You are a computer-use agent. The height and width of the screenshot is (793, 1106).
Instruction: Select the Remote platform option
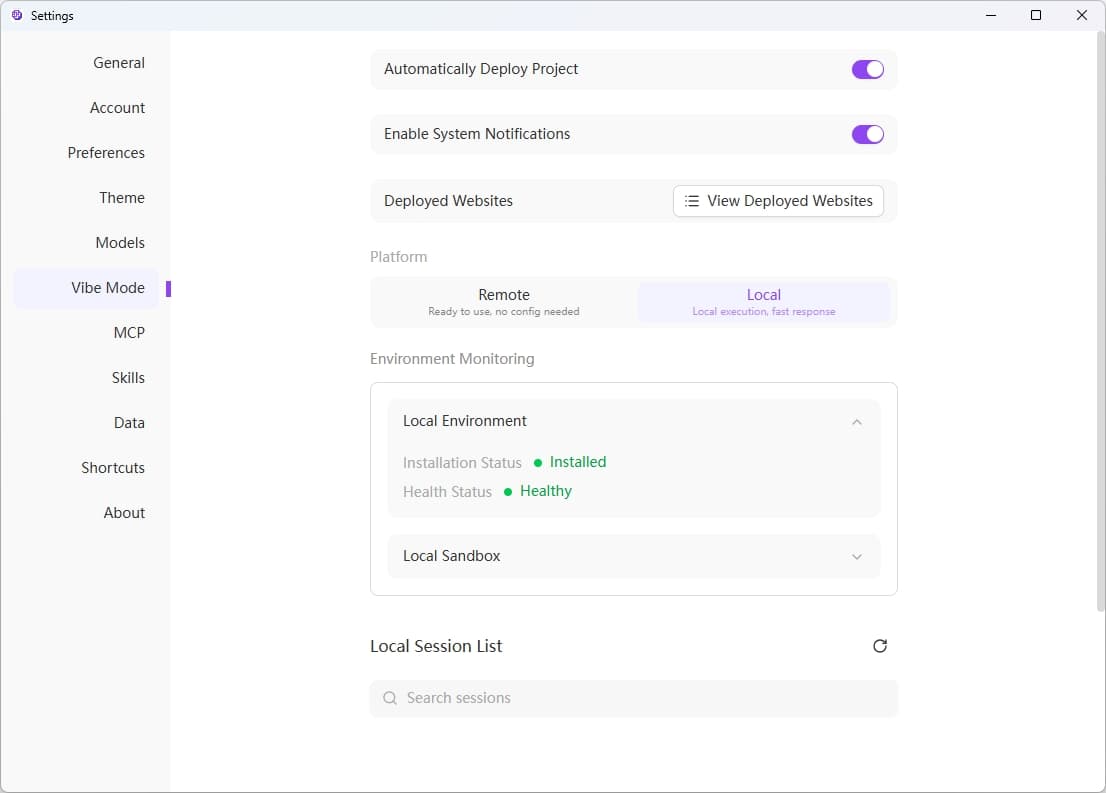pos(504,302)
